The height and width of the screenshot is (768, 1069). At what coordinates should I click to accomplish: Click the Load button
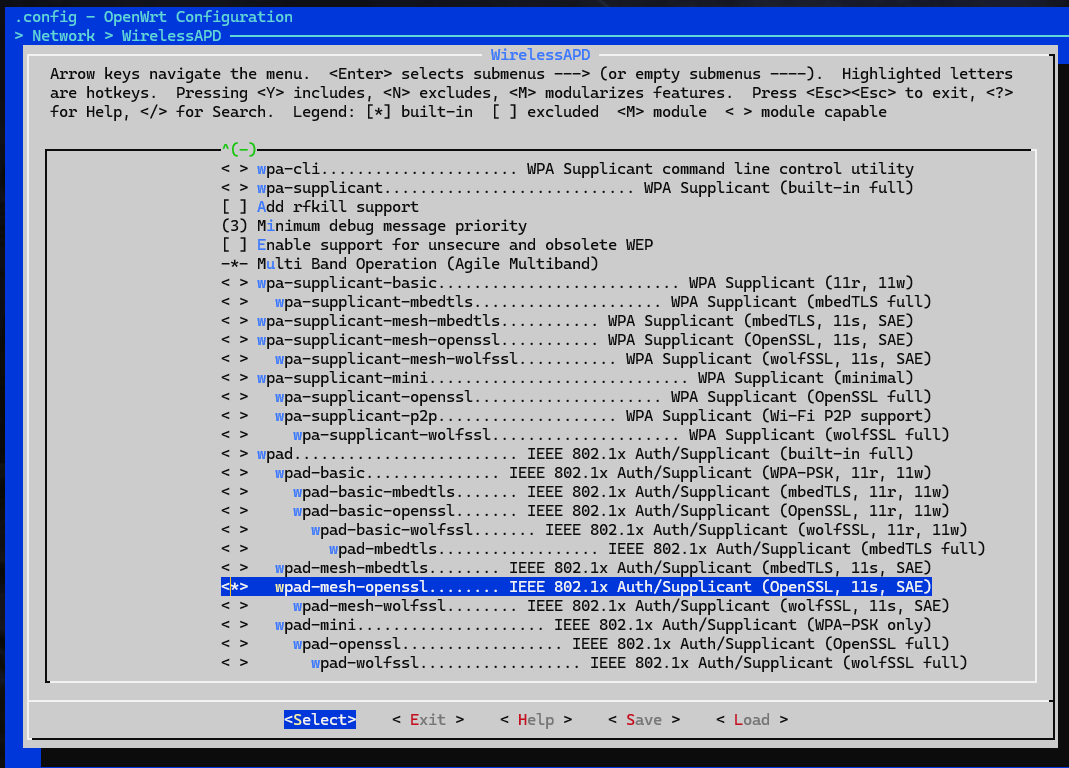coord(752,720)
